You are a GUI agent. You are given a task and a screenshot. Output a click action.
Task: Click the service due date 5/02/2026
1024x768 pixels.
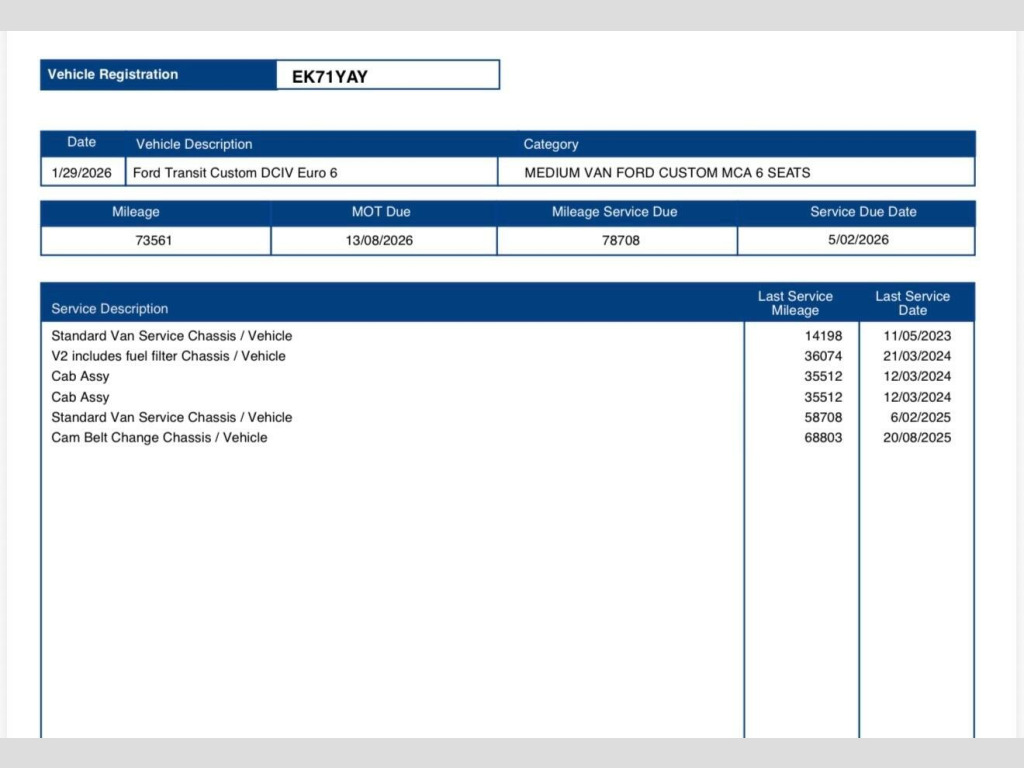click(858, 240)
